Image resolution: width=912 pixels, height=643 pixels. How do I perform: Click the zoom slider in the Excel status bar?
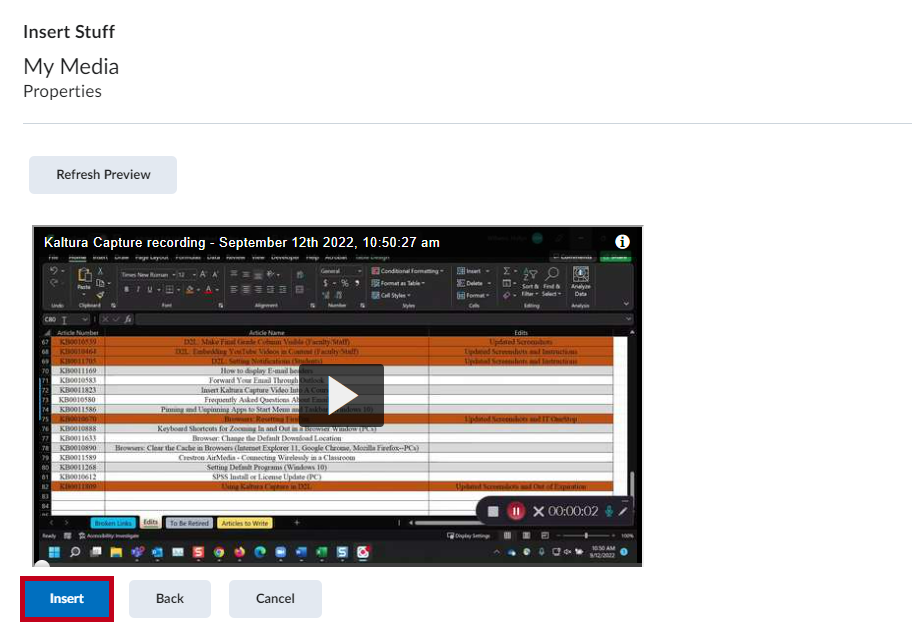pyautogui.click(x=586, y=535)
